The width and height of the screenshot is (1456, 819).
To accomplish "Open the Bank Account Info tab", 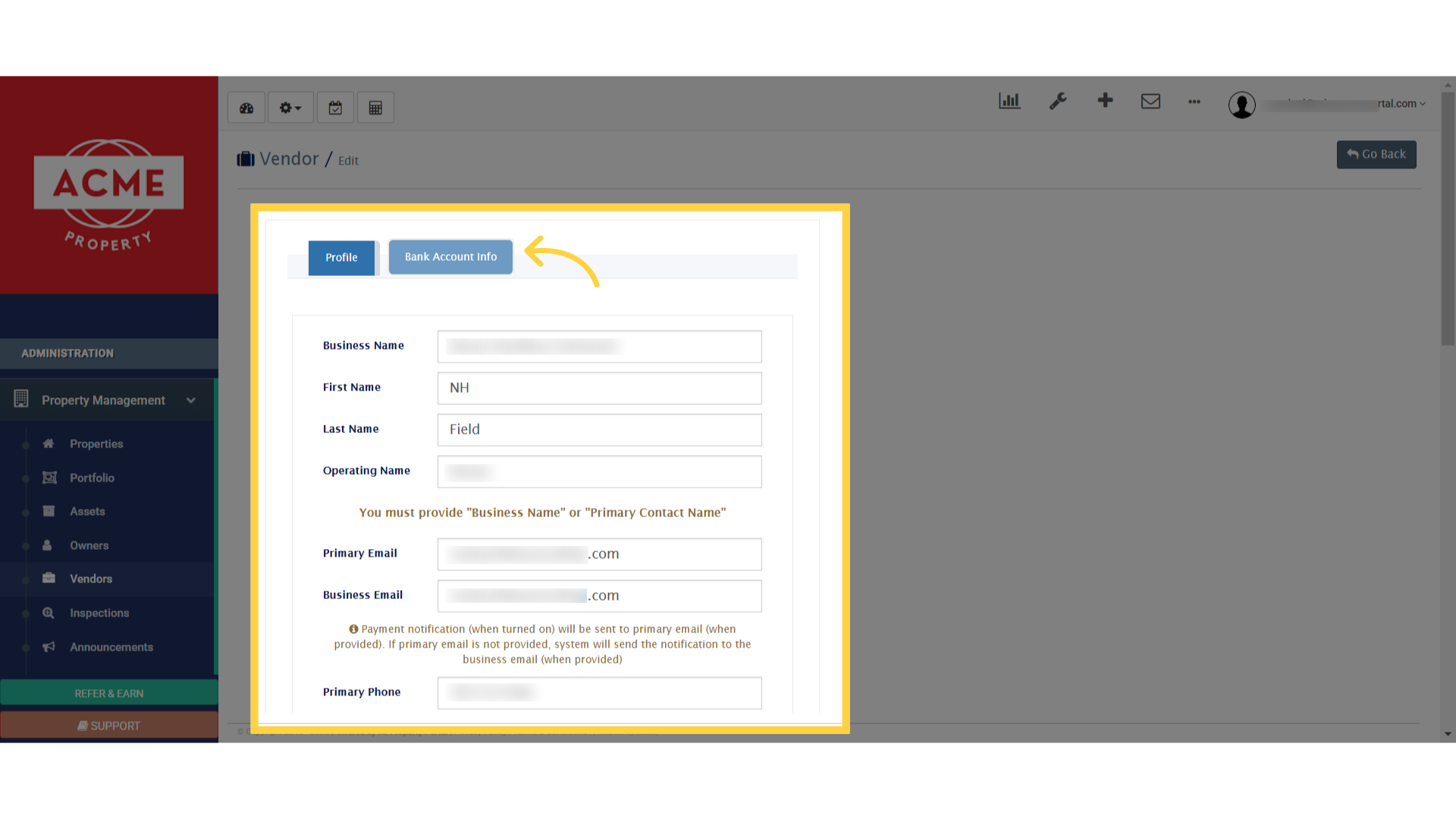I will coord(450,257).
